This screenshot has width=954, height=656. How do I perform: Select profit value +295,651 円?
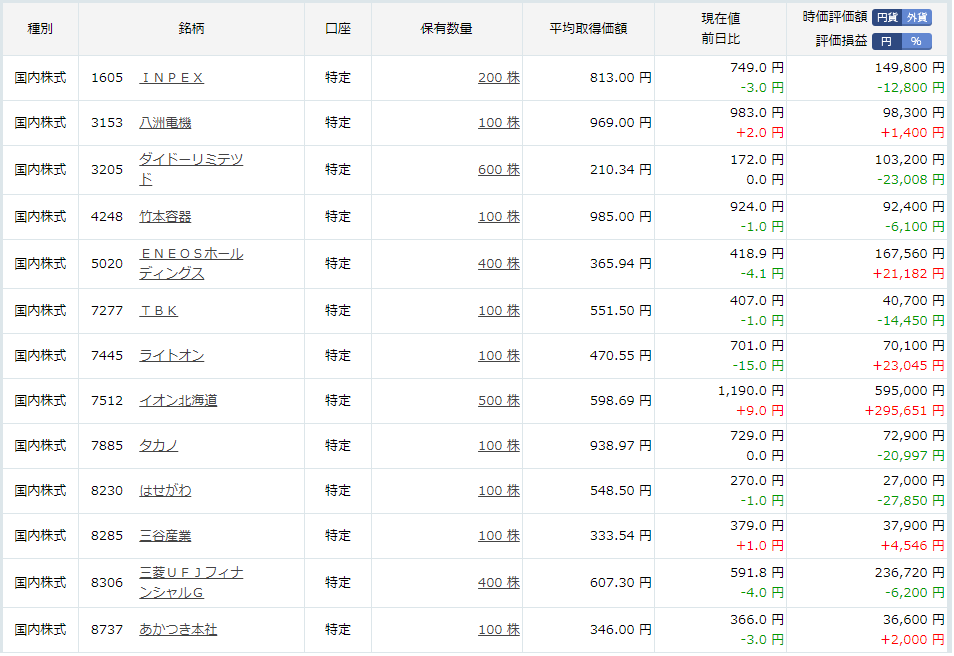(x=905, y=411)
